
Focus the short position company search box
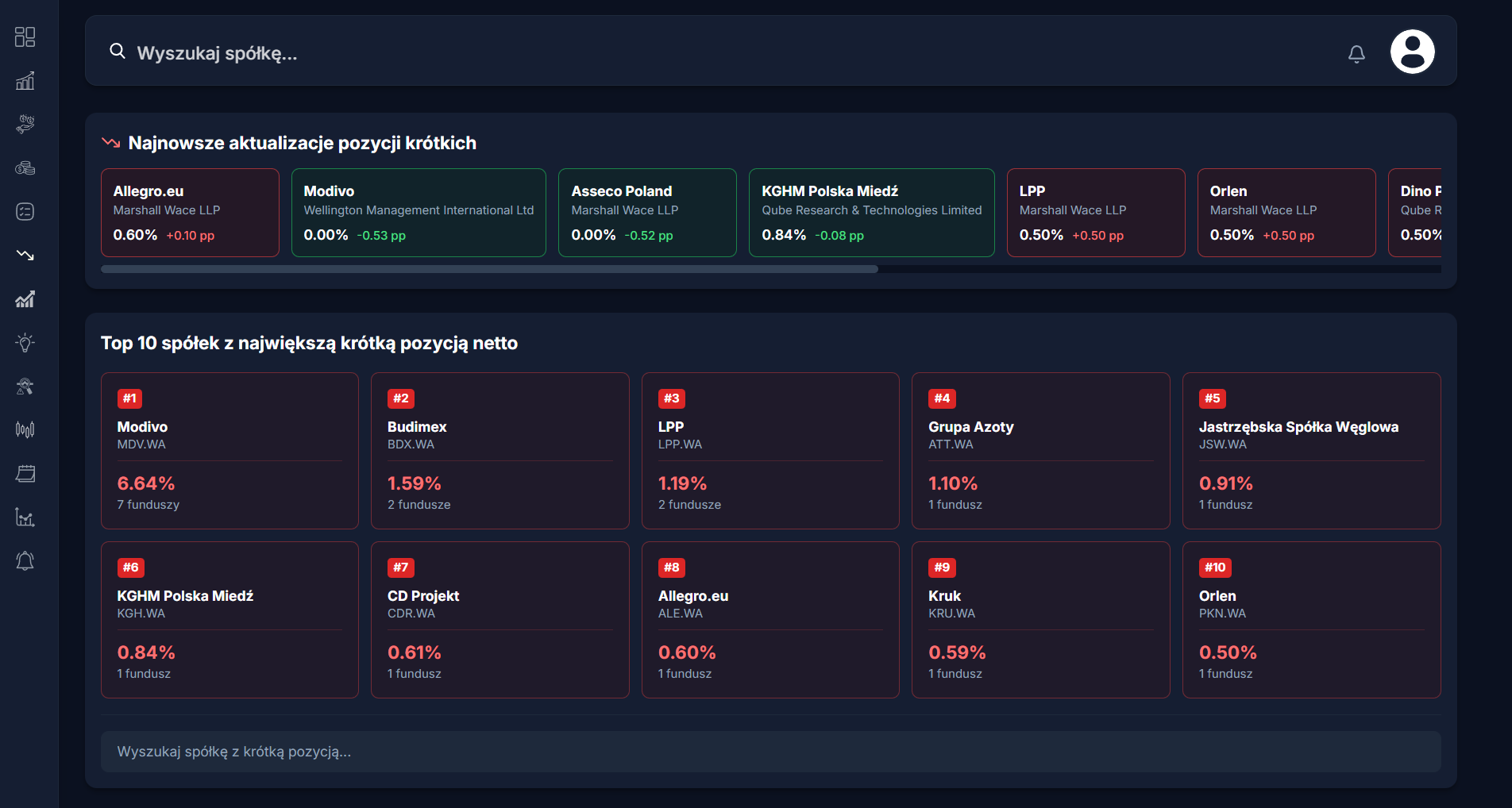point(770,752)
